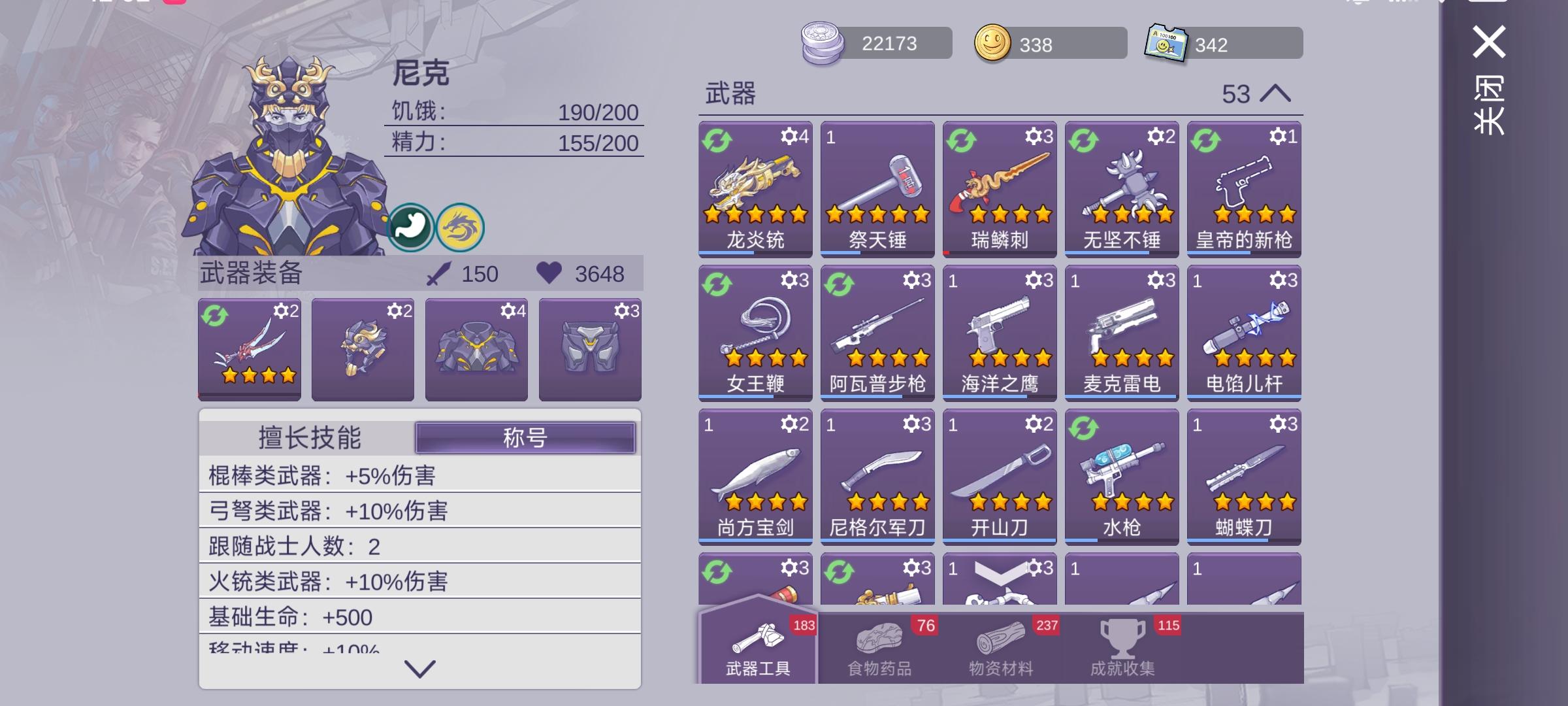
Task: Select the 祭天锤 hammer weapon
Action: [x=877, y=189]
